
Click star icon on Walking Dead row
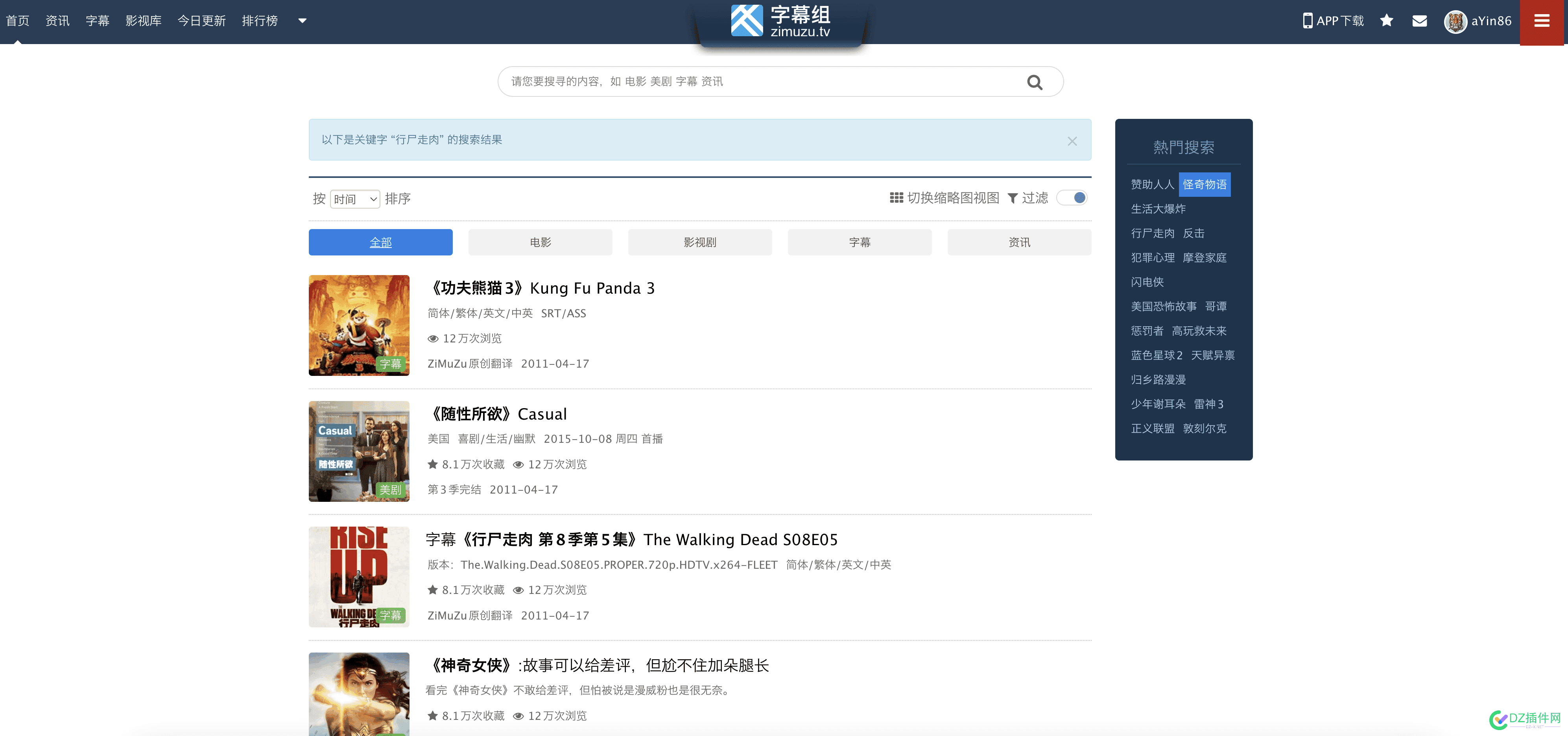coord(433,589)
